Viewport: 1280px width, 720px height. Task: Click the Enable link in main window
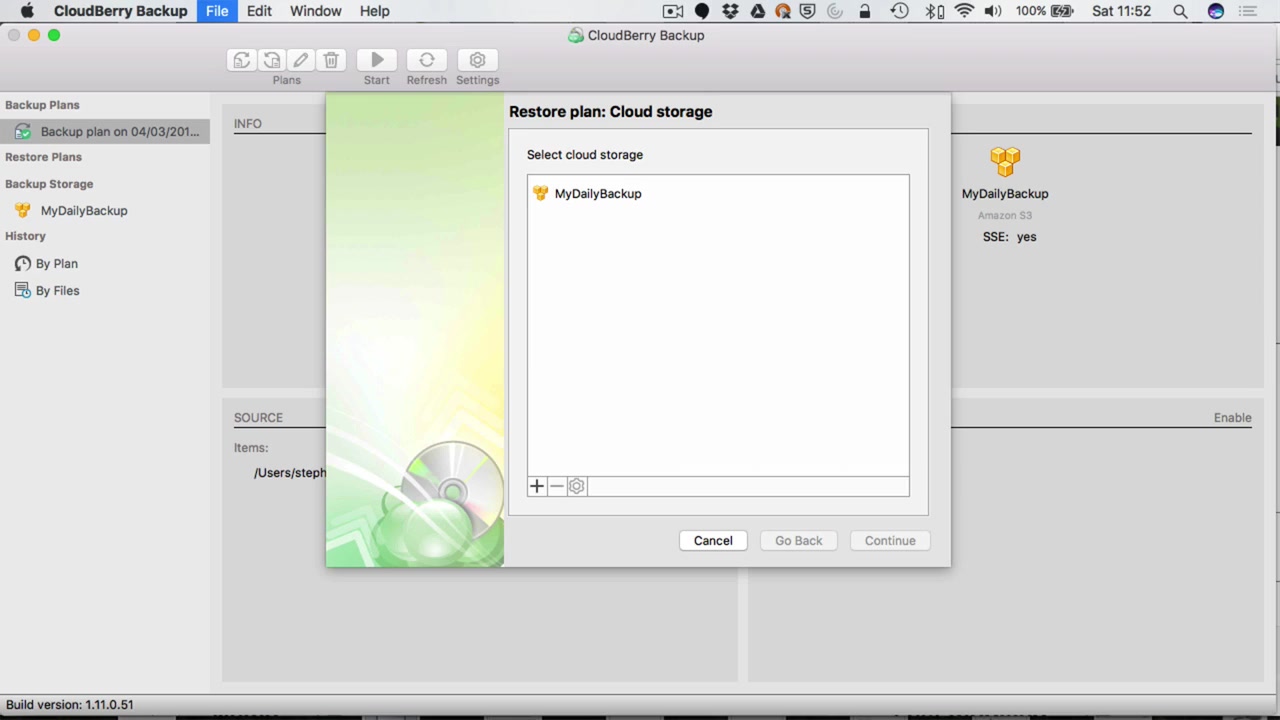1232,418
